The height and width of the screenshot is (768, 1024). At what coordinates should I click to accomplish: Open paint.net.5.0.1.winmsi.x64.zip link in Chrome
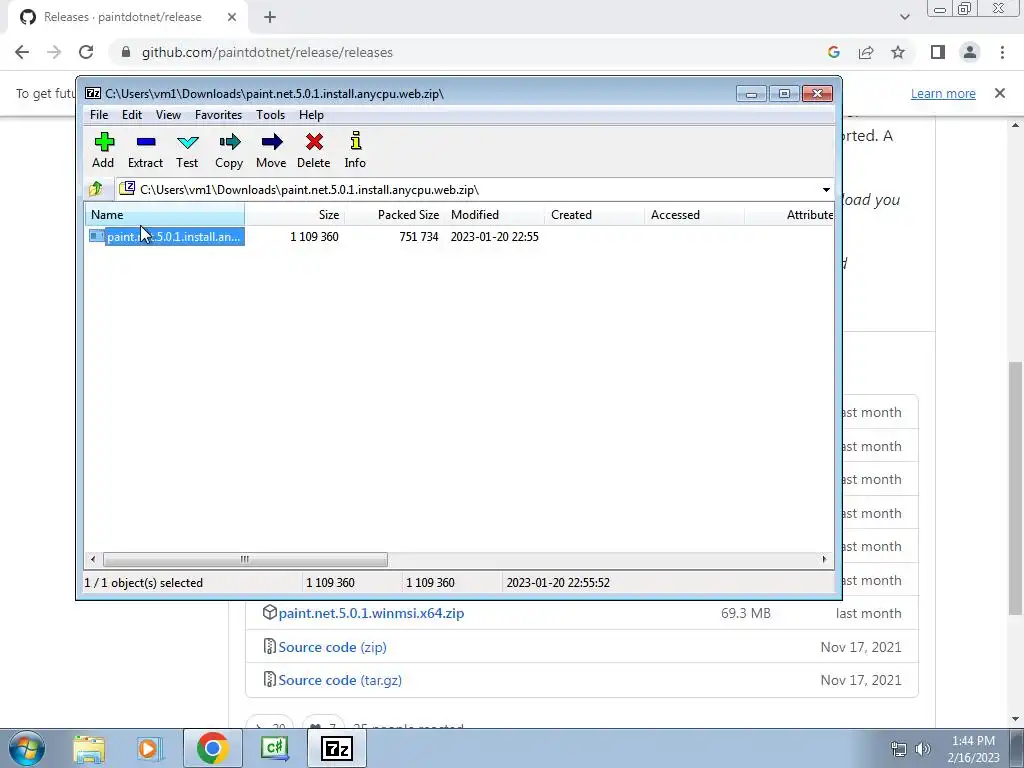tap(371, 613)
